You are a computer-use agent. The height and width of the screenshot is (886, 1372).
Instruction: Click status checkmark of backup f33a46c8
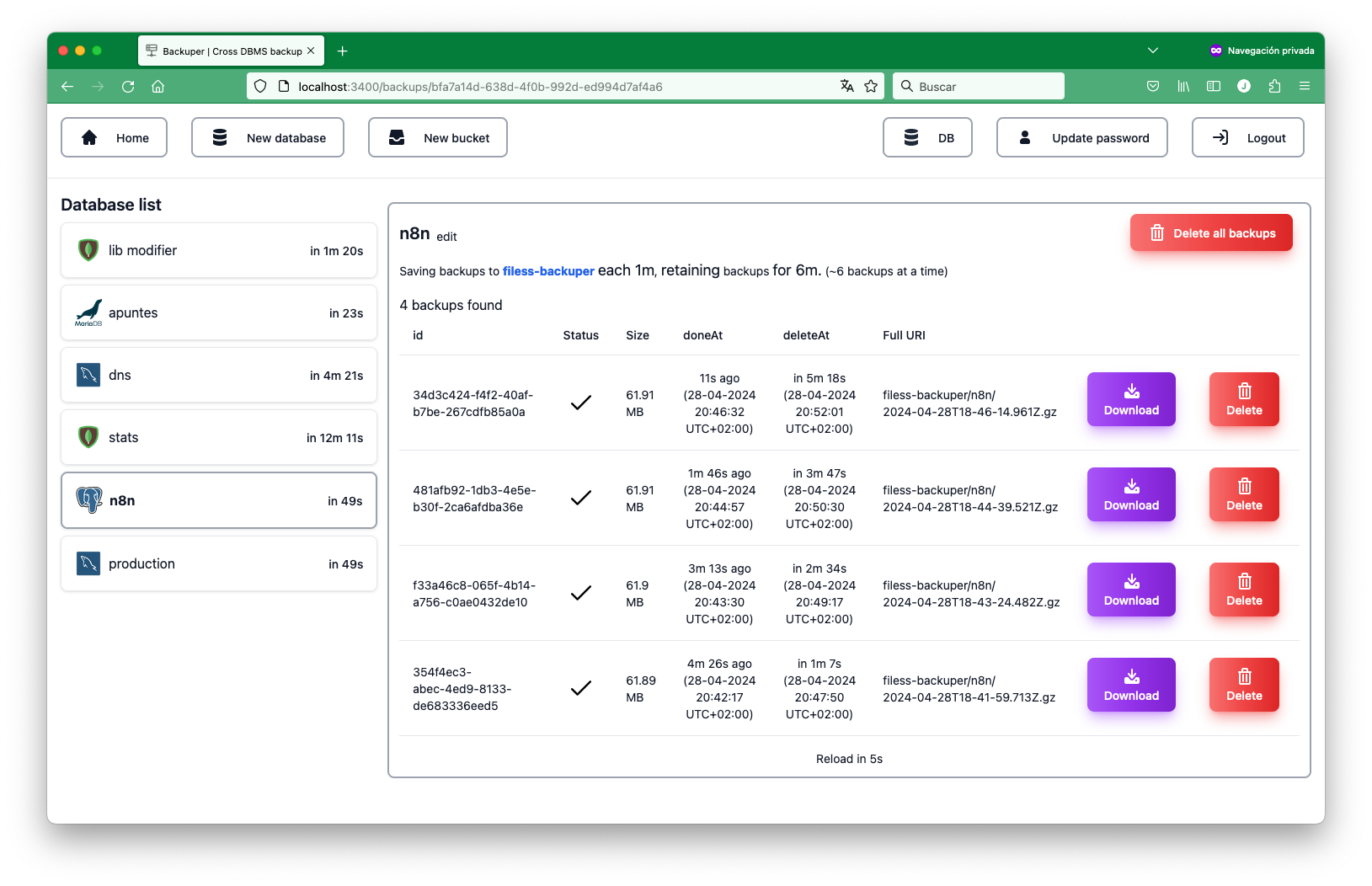[x=580, y=594]
